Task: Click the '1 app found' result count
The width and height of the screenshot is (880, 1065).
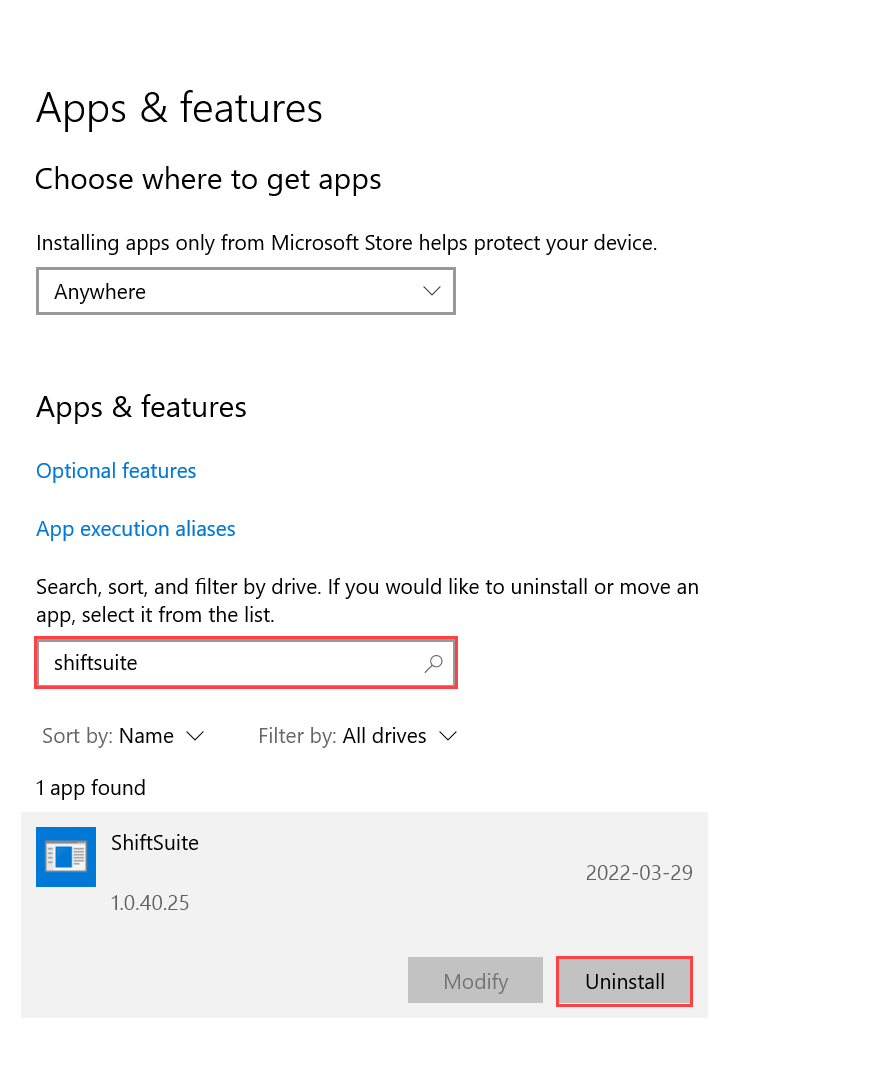Action: tap(91, 788)
